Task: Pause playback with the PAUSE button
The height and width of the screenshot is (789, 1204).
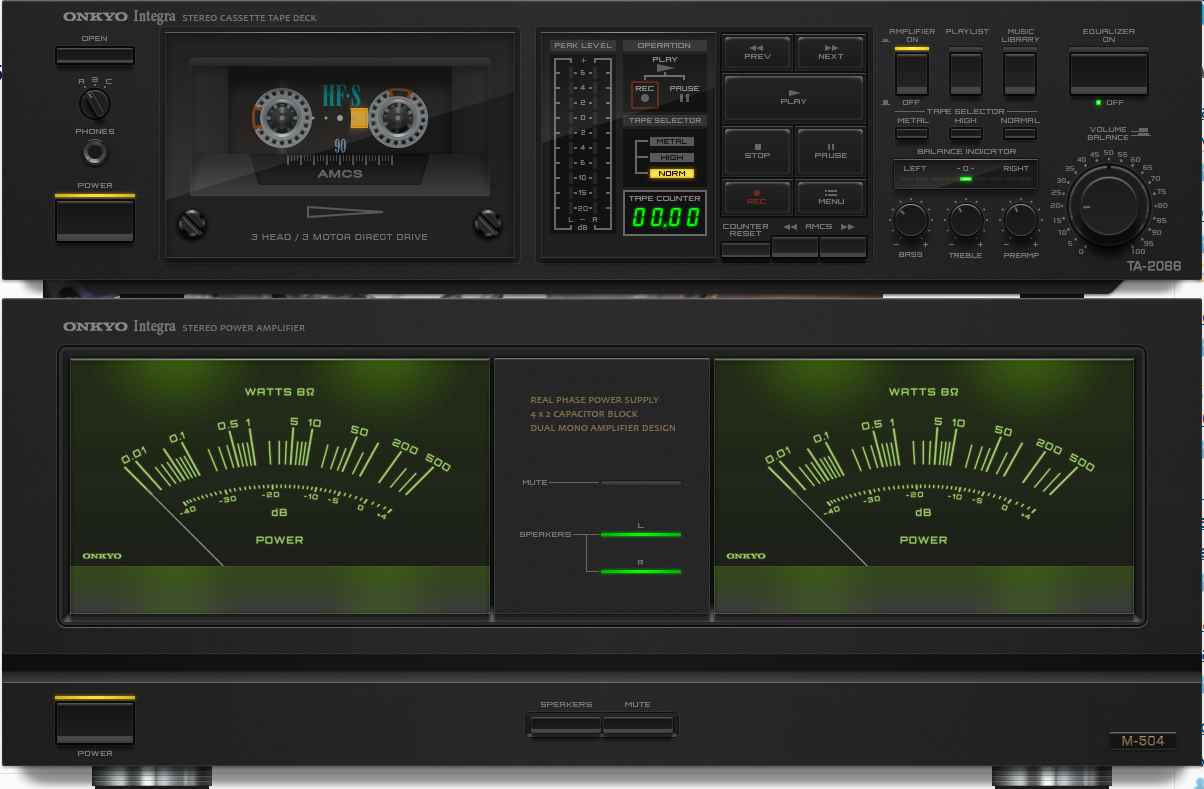Action: pos(830,151)
